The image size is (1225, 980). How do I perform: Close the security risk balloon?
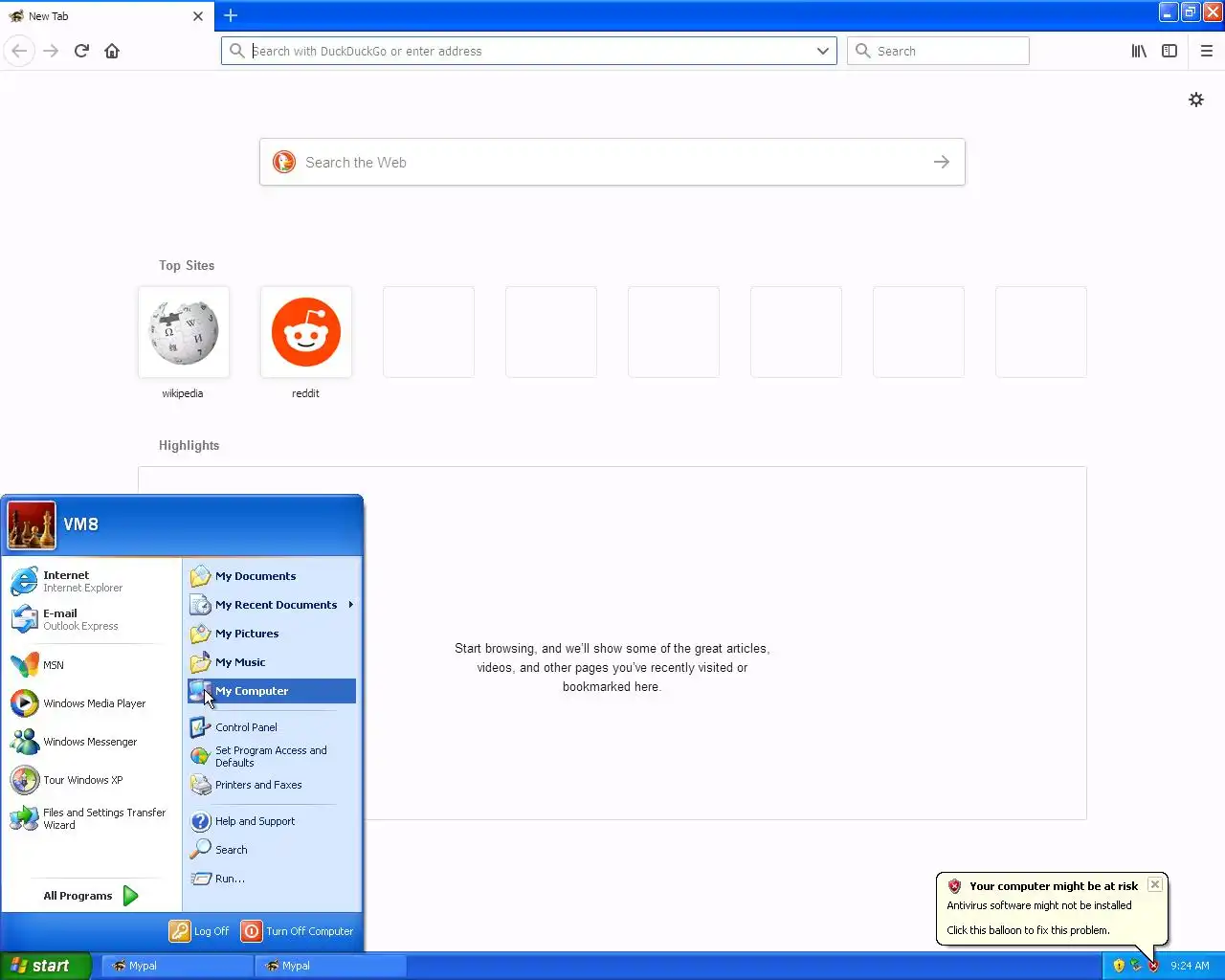[1155, 884]
